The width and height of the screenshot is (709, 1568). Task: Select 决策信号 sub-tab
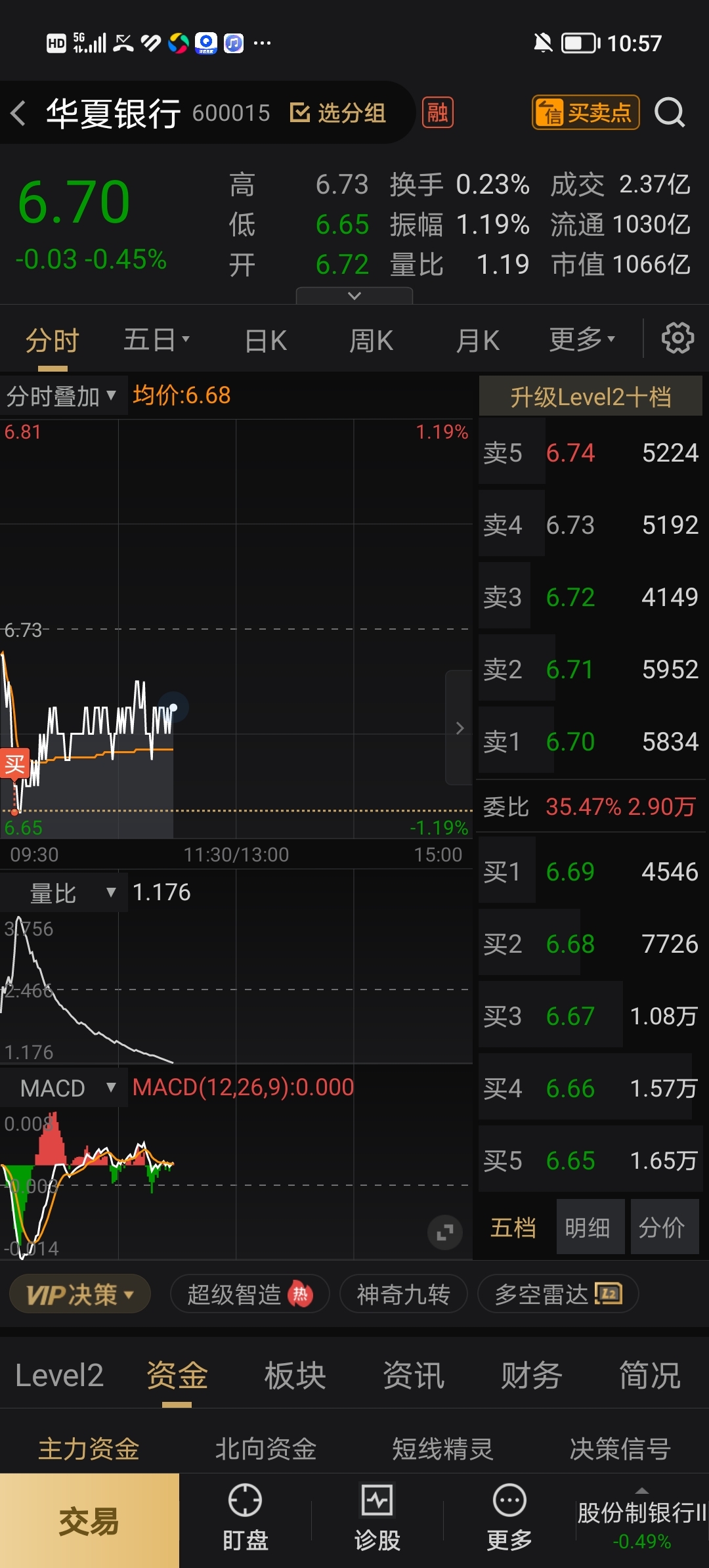[x=620, y=1448]
